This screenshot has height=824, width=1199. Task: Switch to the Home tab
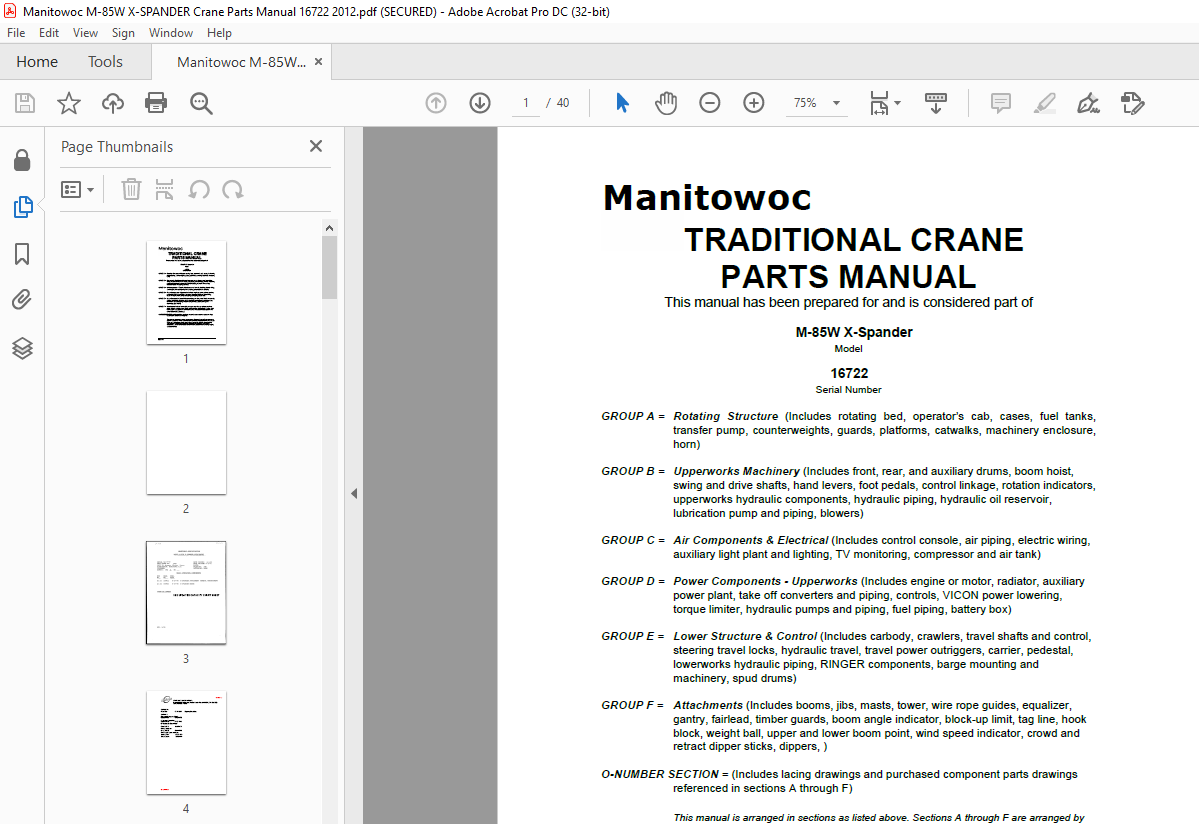[37, 62]
